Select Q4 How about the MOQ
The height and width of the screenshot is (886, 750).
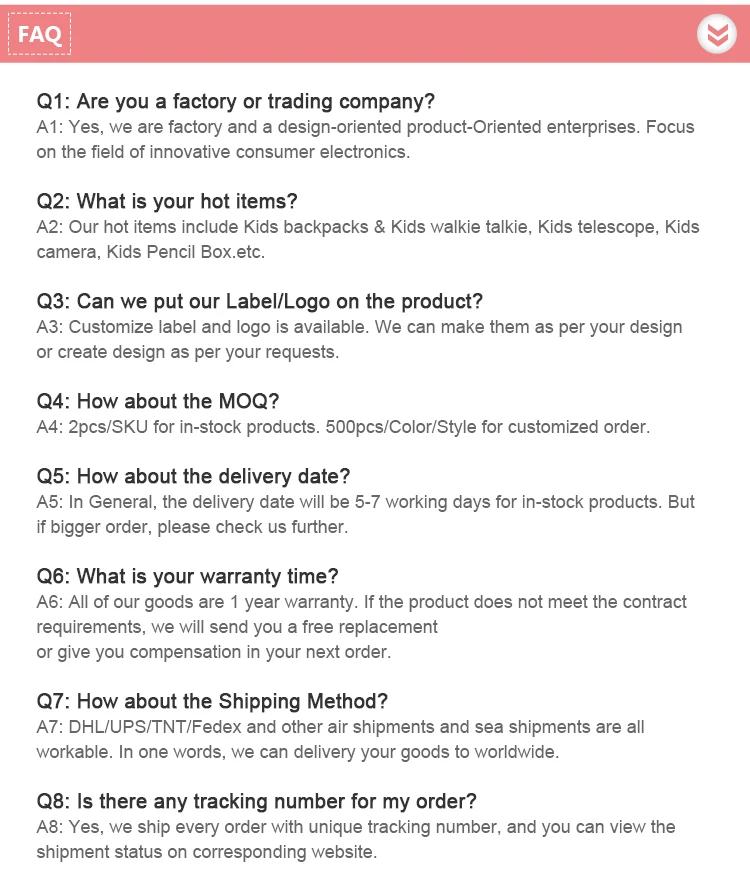point(158,401)
